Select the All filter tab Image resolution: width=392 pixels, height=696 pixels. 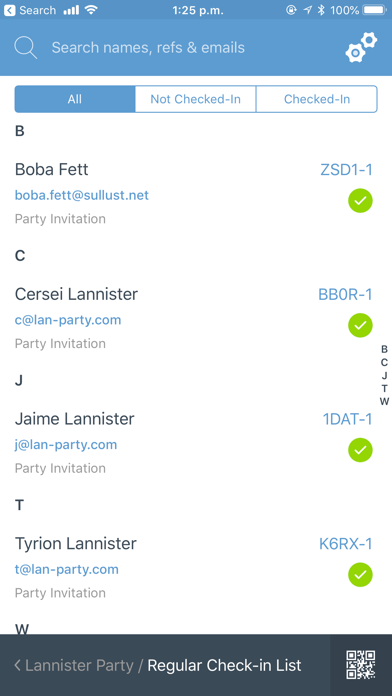click(75, 99)
